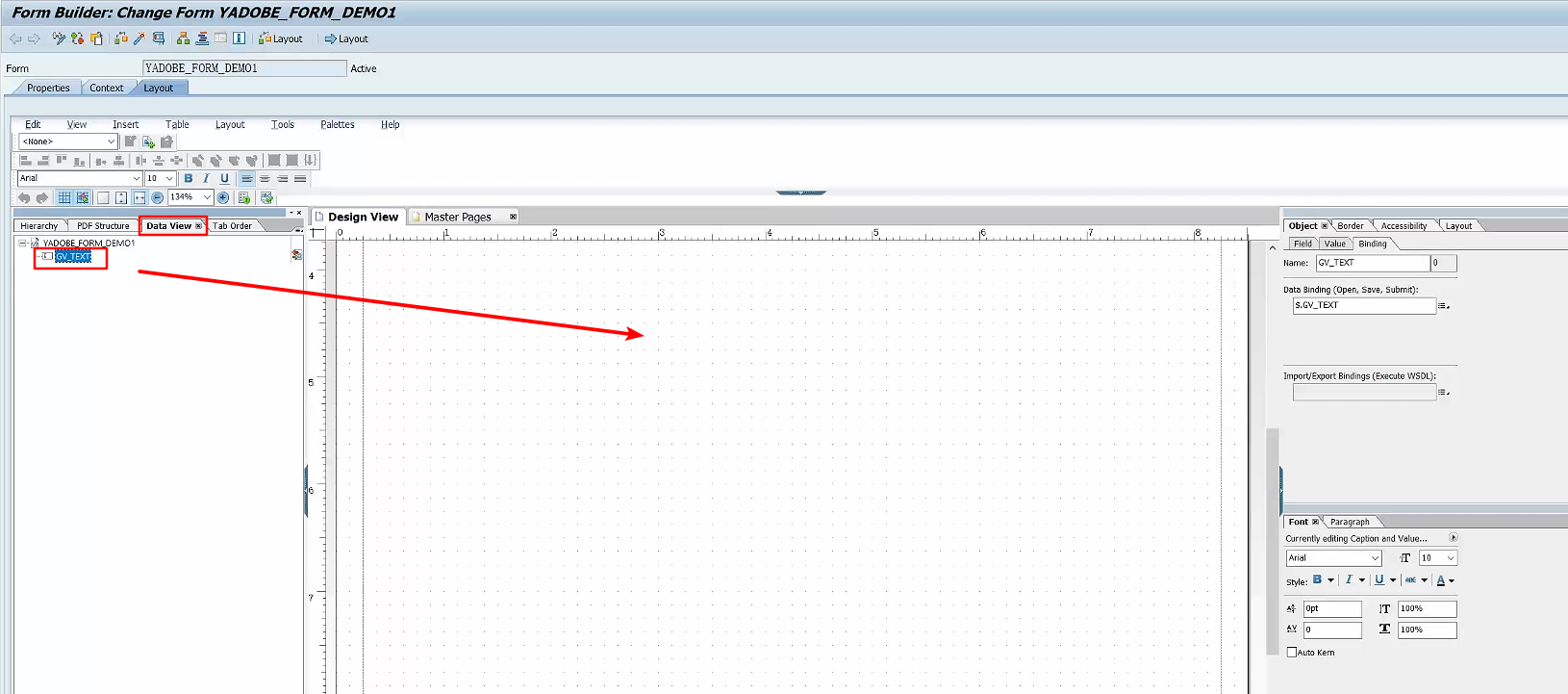Image resolution: width=1568 pixels, height=694 pixels.
Task: Open the Border palette tab
Action: (x=1351, y=226)
